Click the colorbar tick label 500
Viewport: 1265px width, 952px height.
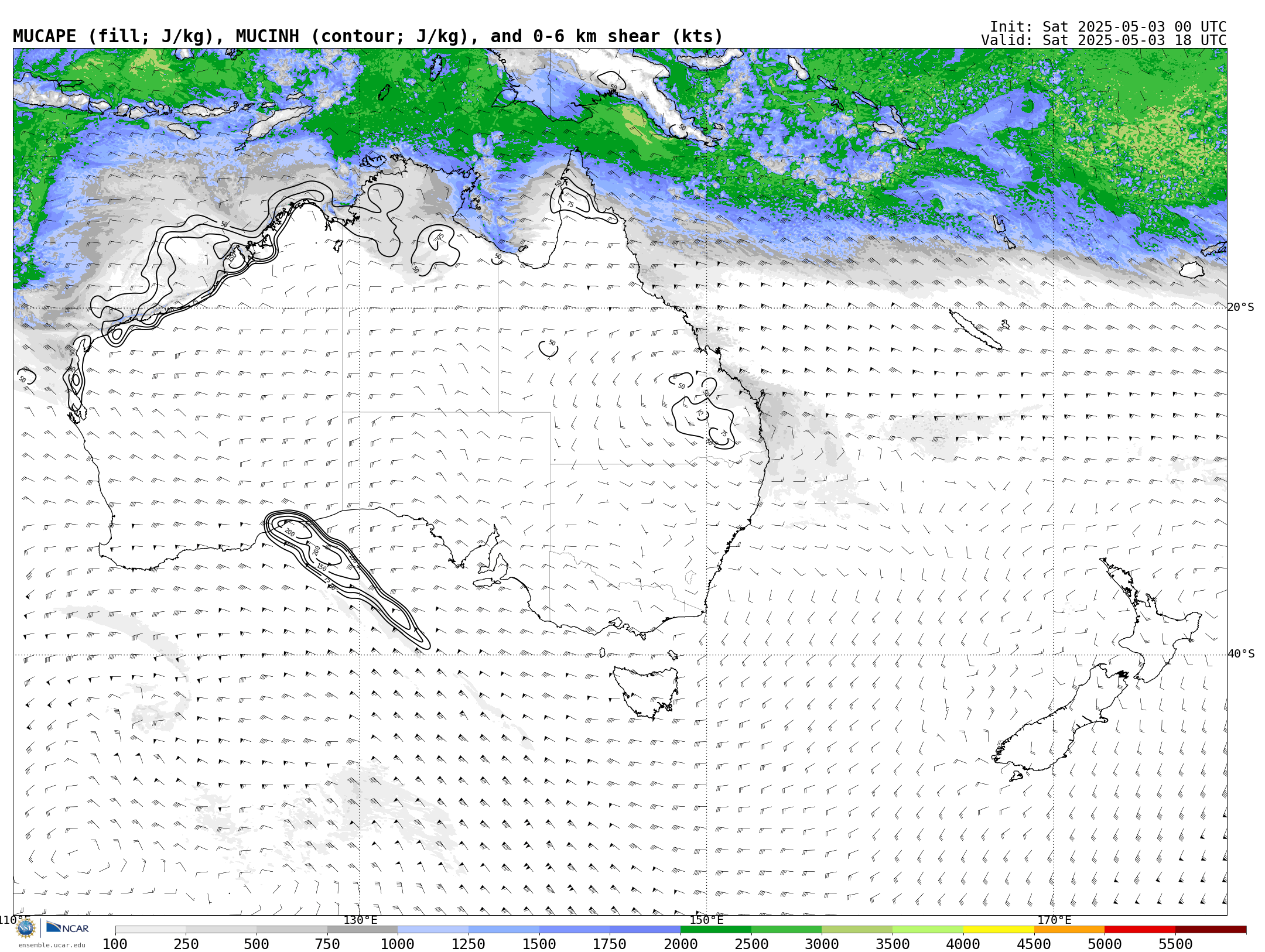257,944
